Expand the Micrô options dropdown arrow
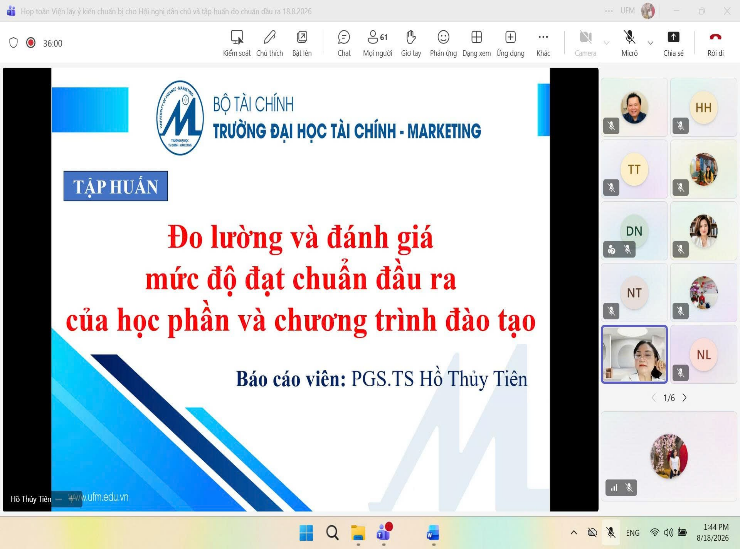The image size is (740, 549). point(650,43)
